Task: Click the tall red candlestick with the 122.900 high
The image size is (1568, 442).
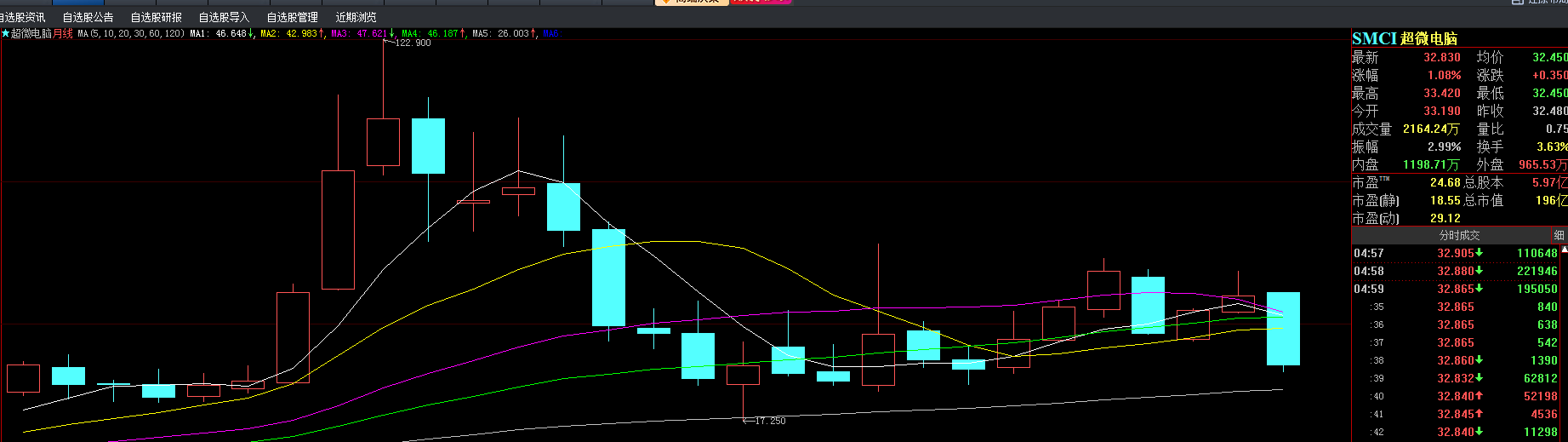Action: 383,141
